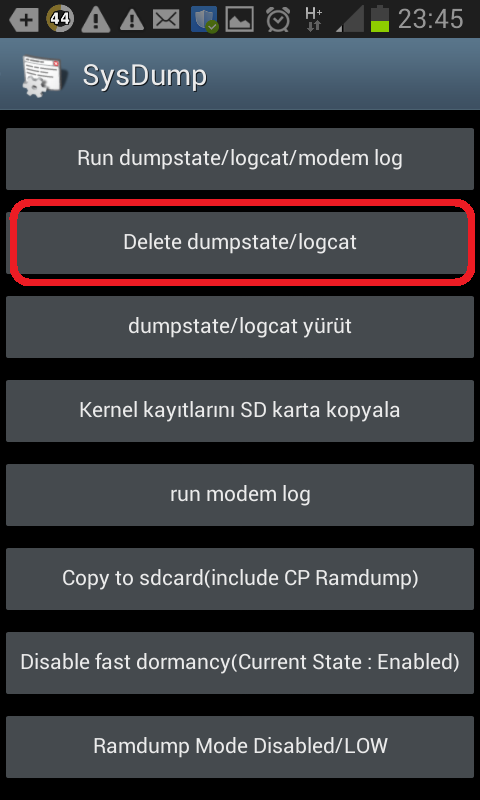Open the plus notification icon in status bar

[x=23, y=19]
